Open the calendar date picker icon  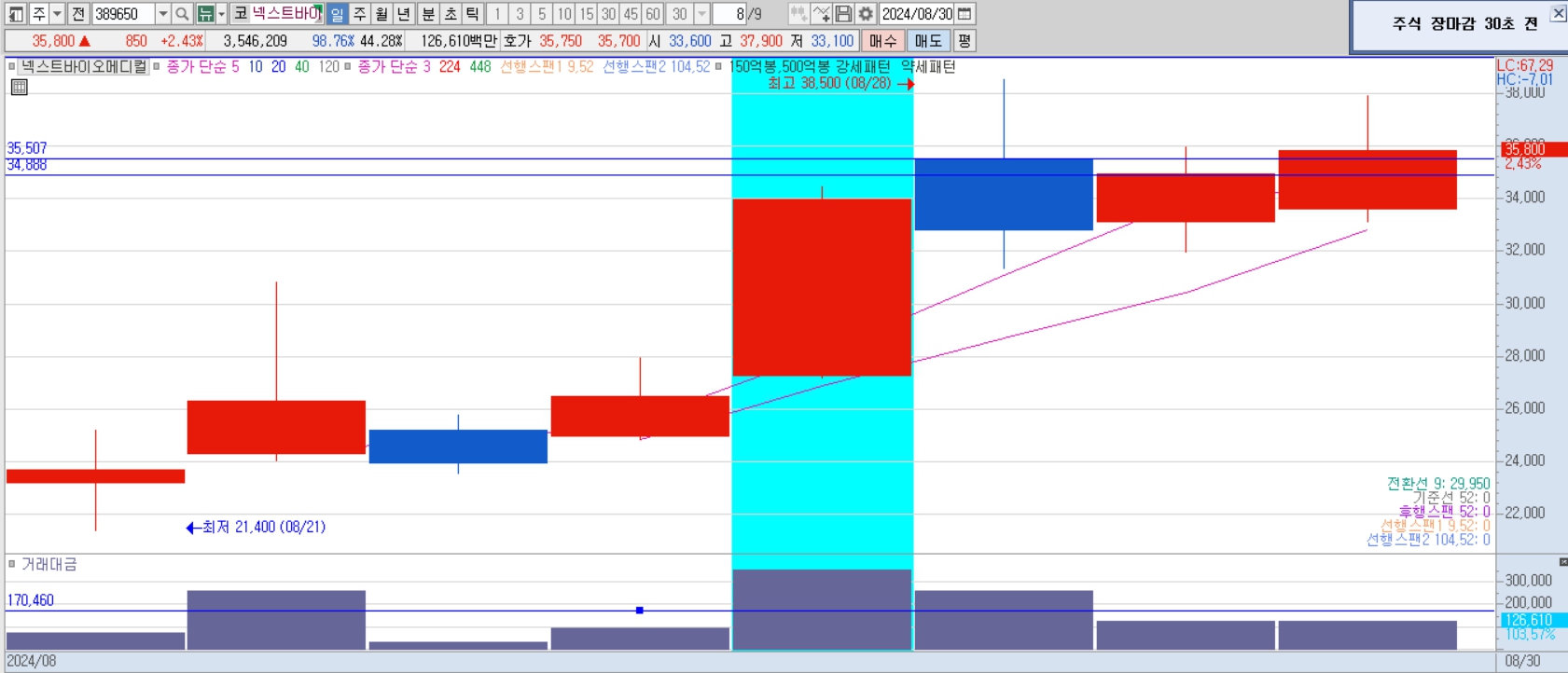[x=965, y=14]
